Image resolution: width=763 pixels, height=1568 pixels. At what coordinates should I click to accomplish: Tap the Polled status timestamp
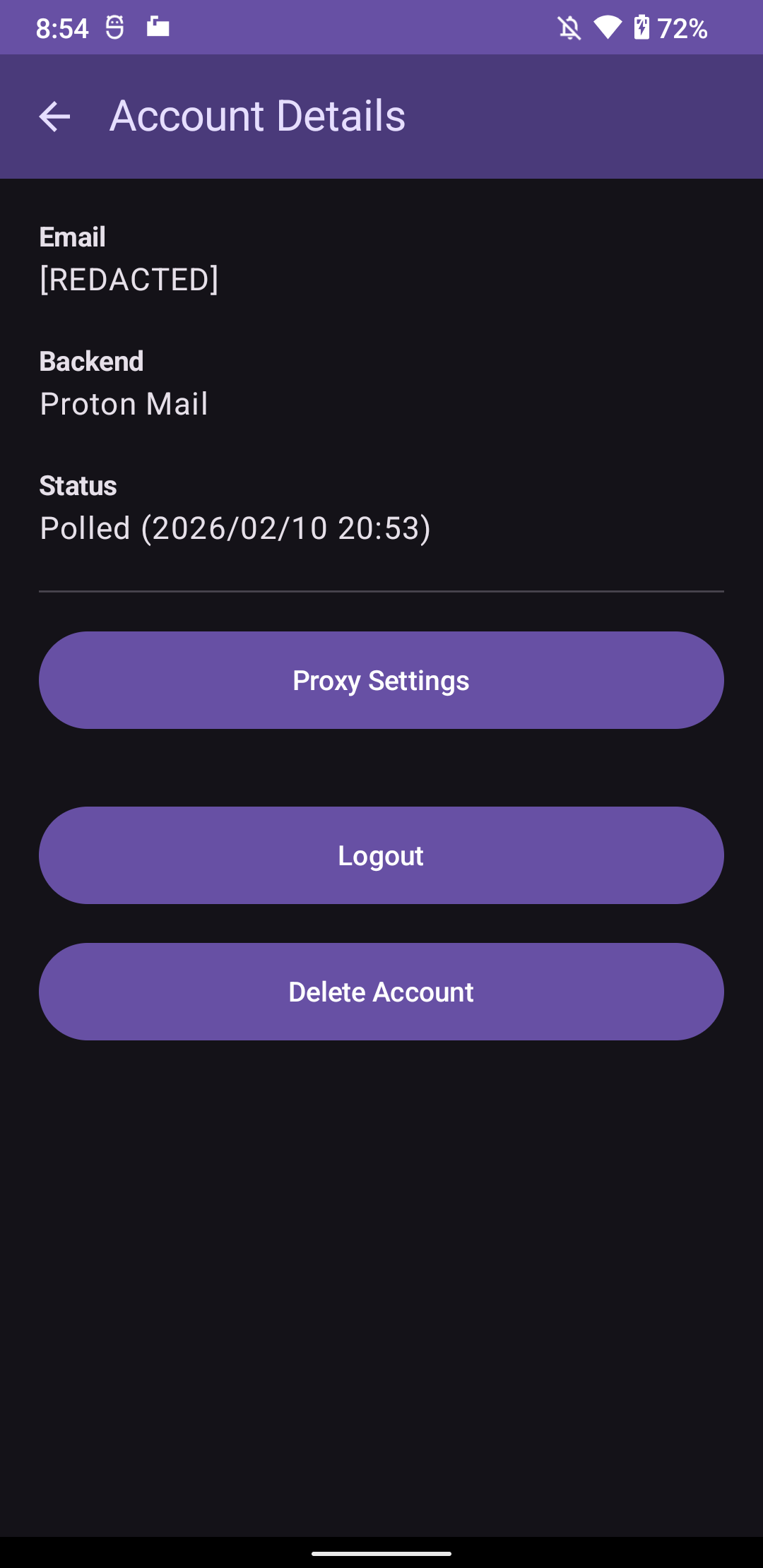coord(235,528)
